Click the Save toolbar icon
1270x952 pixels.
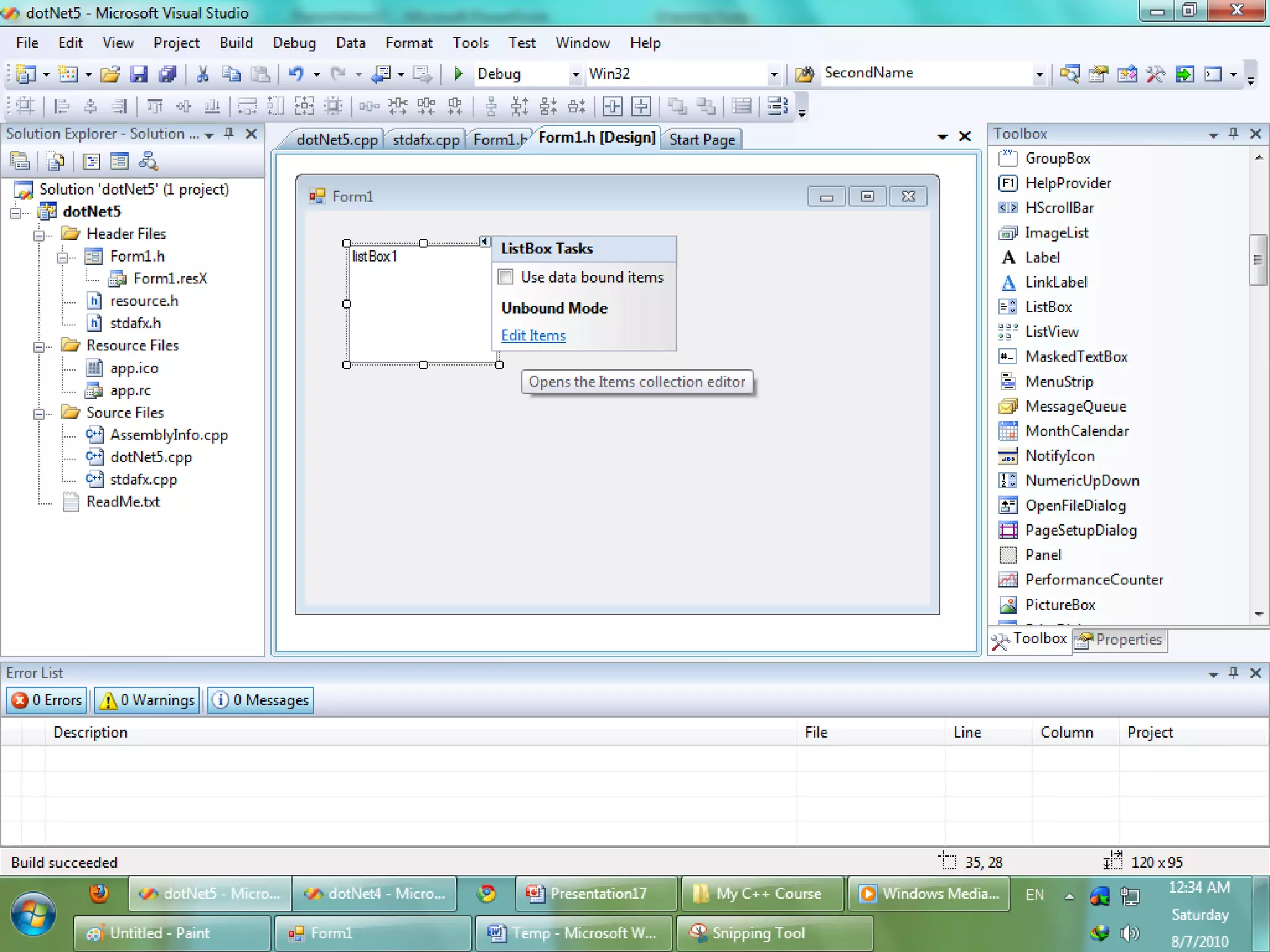(138, 74)
